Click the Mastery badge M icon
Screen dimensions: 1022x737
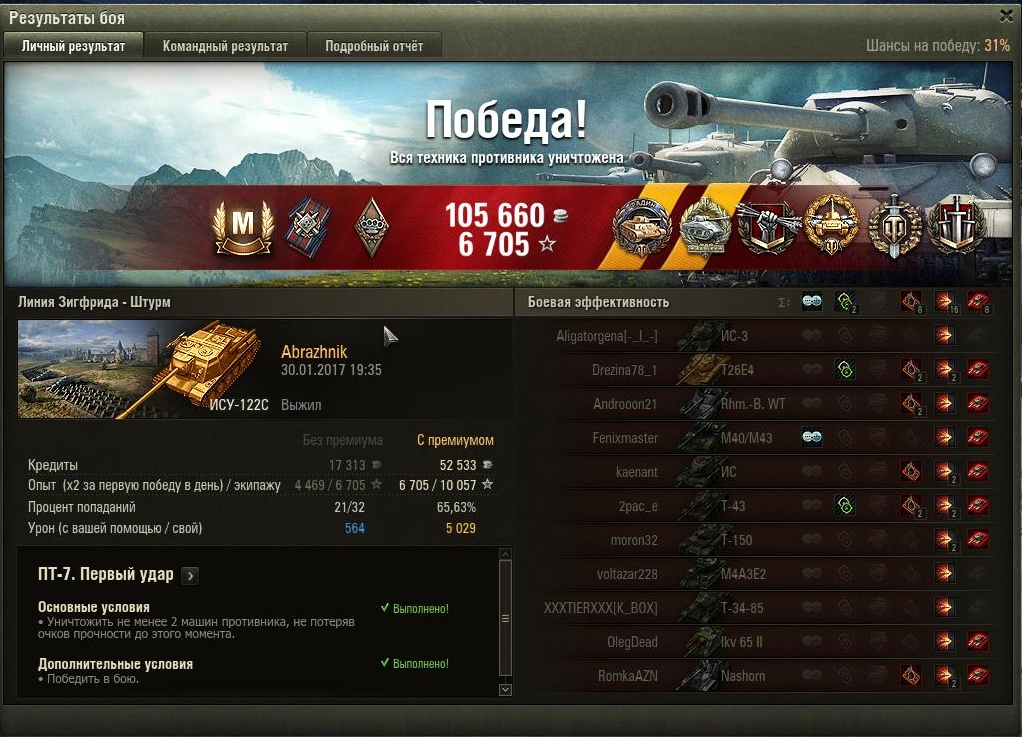(242, 226)
